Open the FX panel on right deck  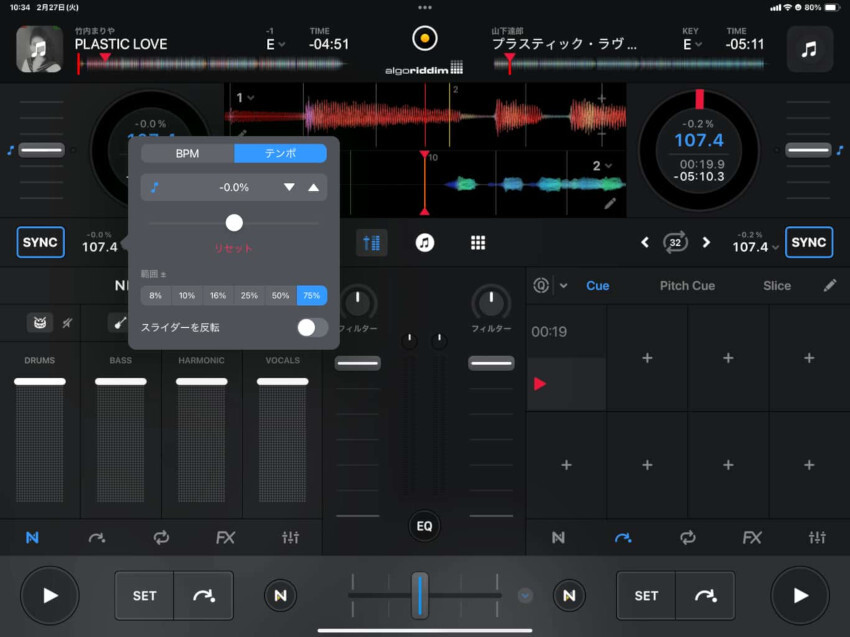(x=752, y=537)
